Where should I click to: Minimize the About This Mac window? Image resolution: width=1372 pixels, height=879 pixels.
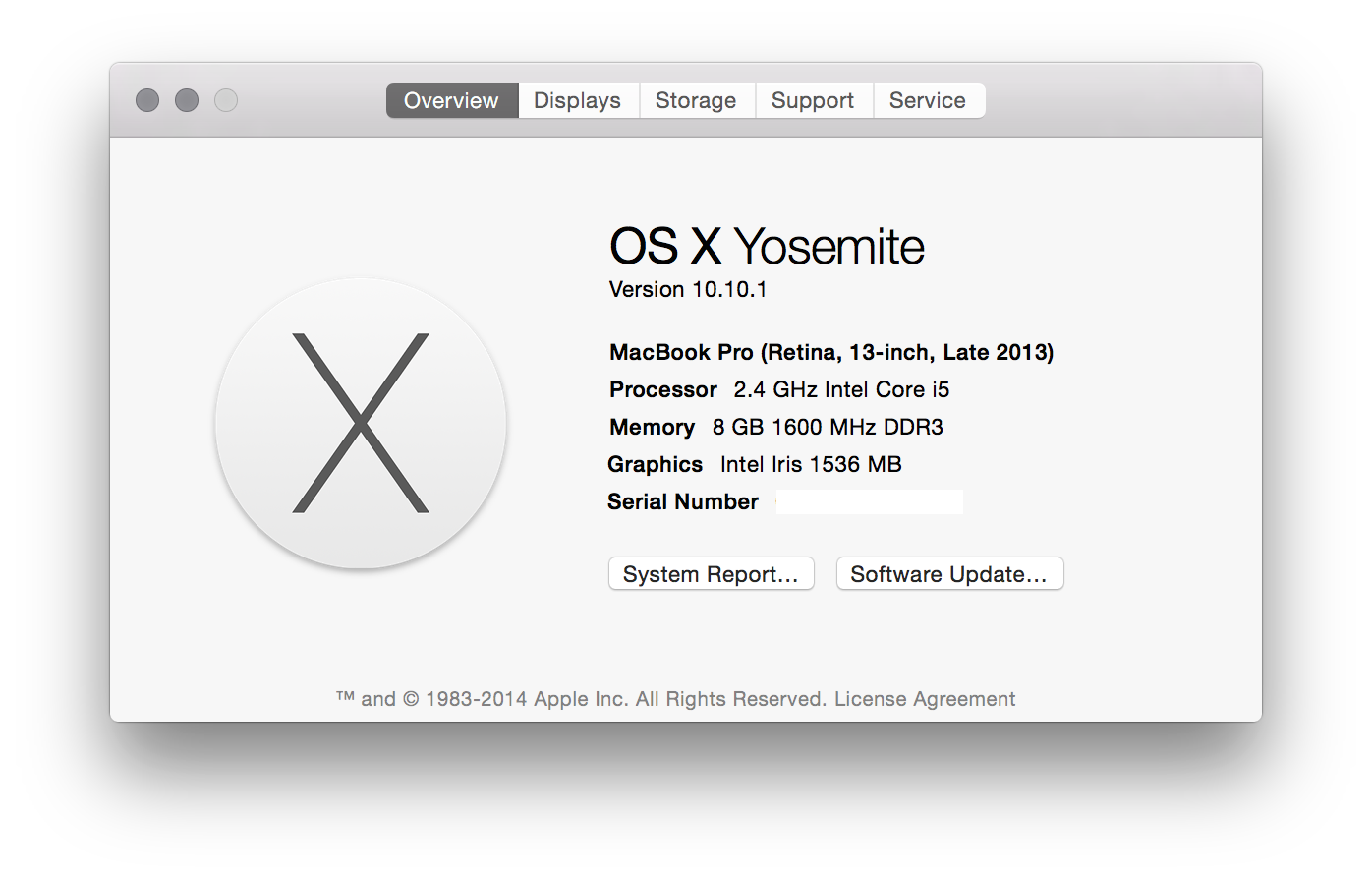(x=187, y=100)
